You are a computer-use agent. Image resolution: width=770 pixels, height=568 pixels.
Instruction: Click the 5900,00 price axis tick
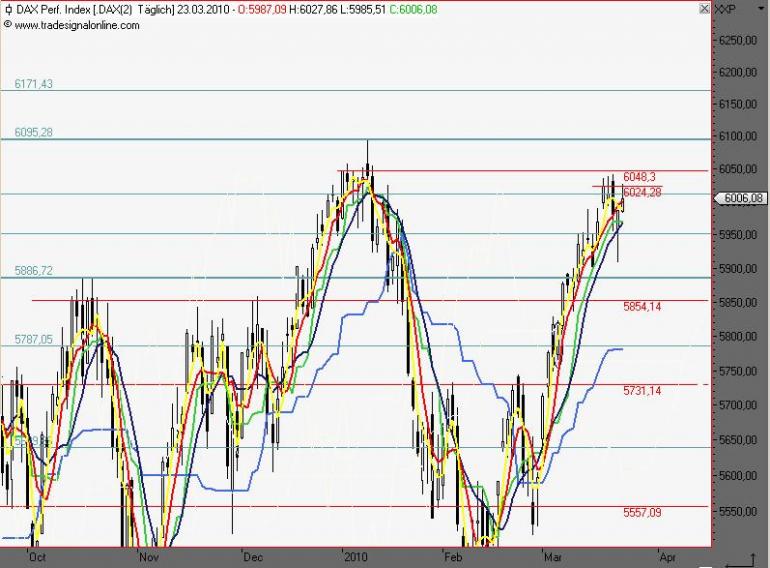738,269
